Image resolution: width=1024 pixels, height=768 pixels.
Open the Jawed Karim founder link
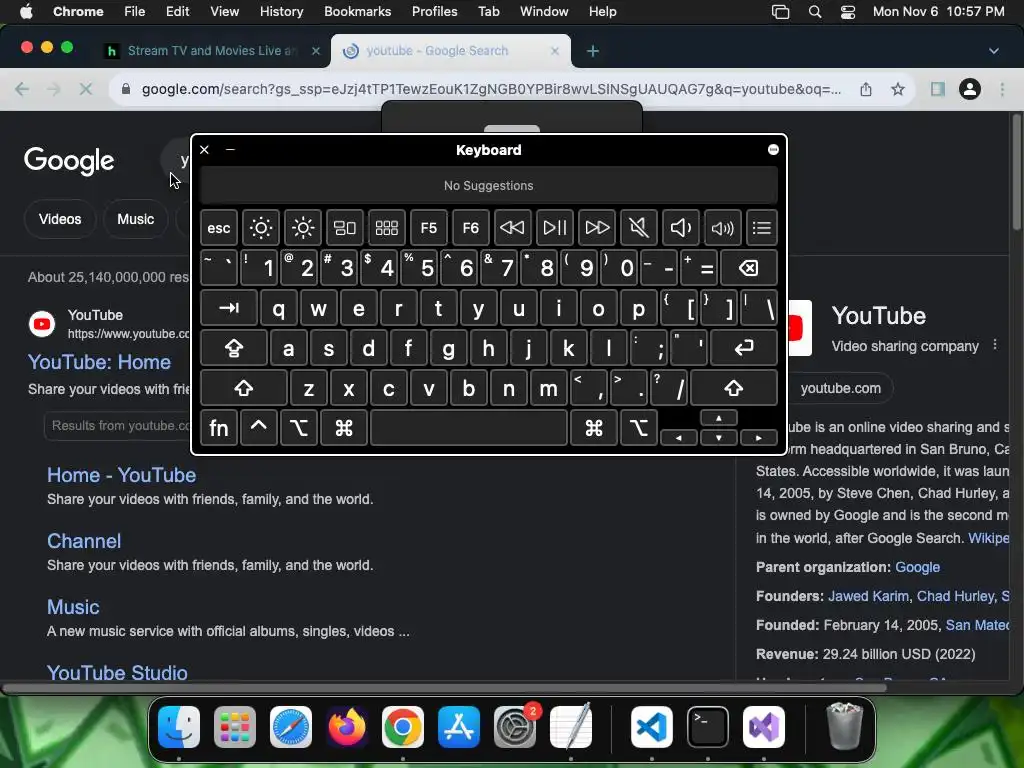(868, 596)
